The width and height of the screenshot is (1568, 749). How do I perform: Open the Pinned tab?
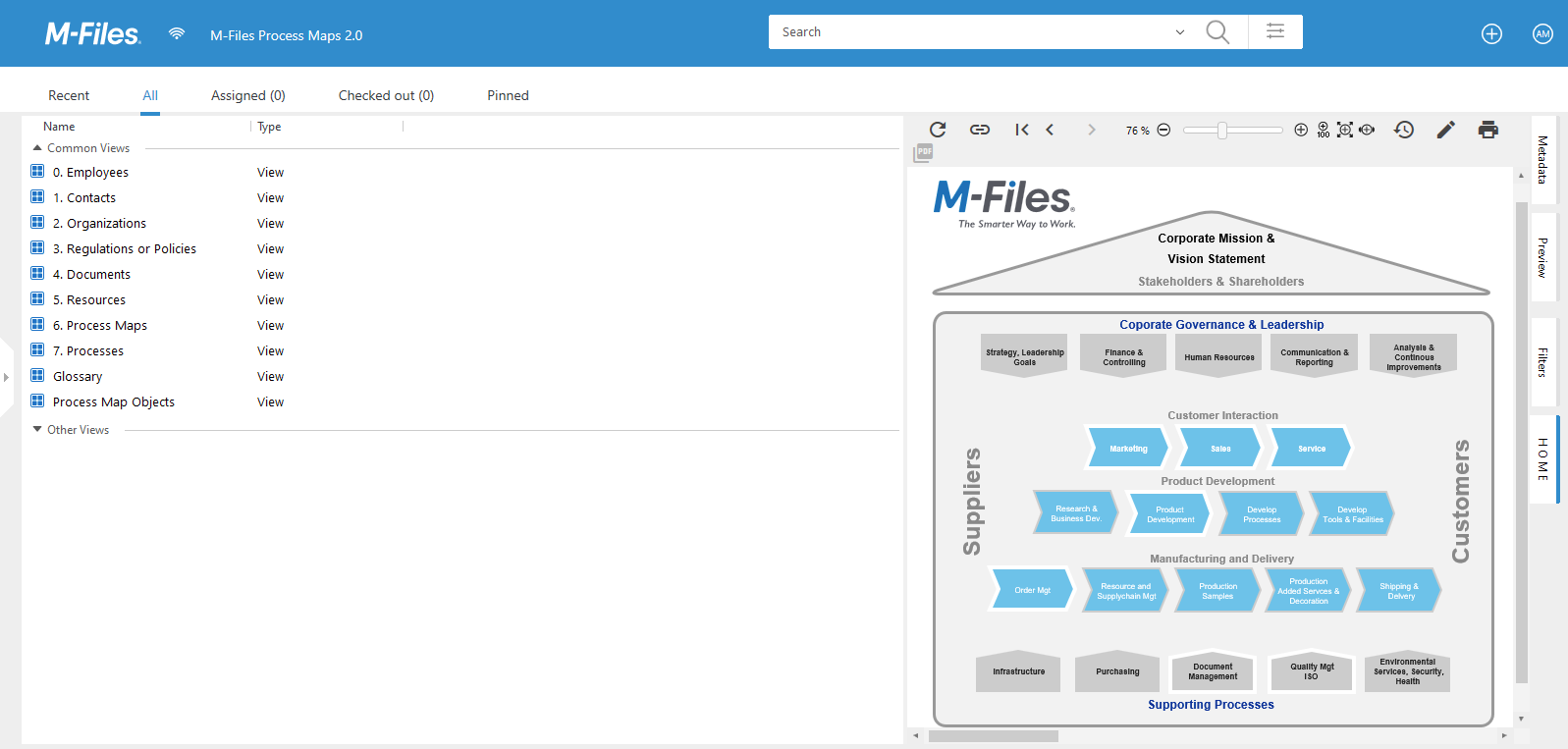coord(508,95)
